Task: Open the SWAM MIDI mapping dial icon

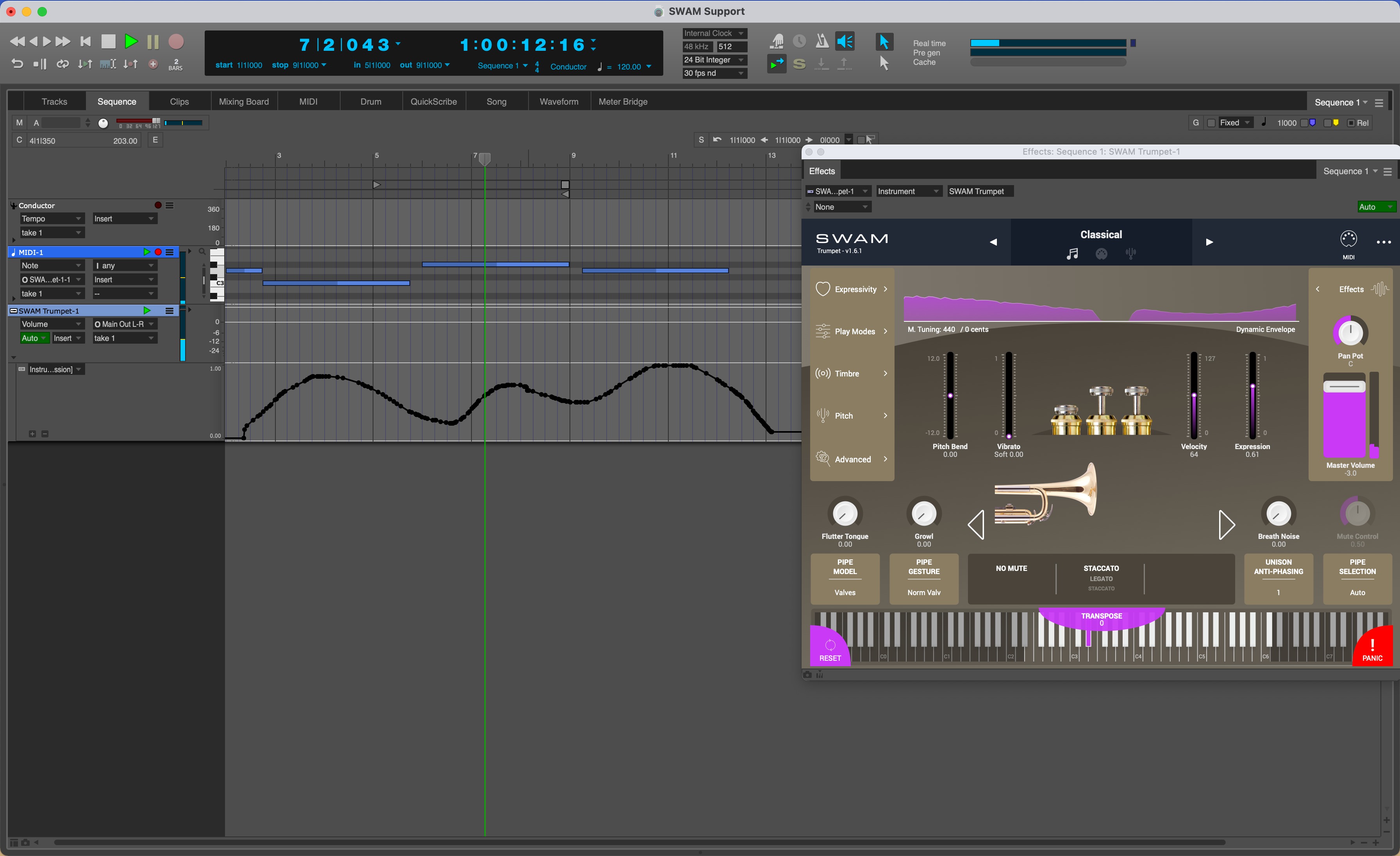Action: [1348, 239]
